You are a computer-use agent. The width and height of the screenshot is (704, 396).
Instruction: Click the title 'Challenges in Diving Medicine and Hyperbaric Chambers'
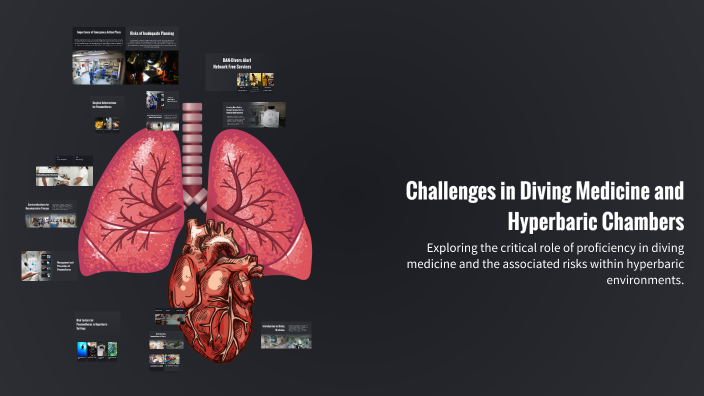(545, 206)
